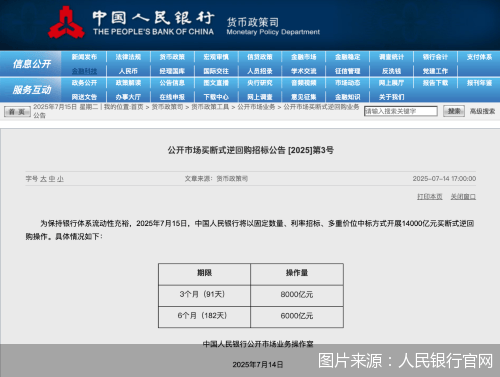Viewport: 500px width, 377px height.
Task: Select the 金融科技 nav link
Action: tap(84, 71)
